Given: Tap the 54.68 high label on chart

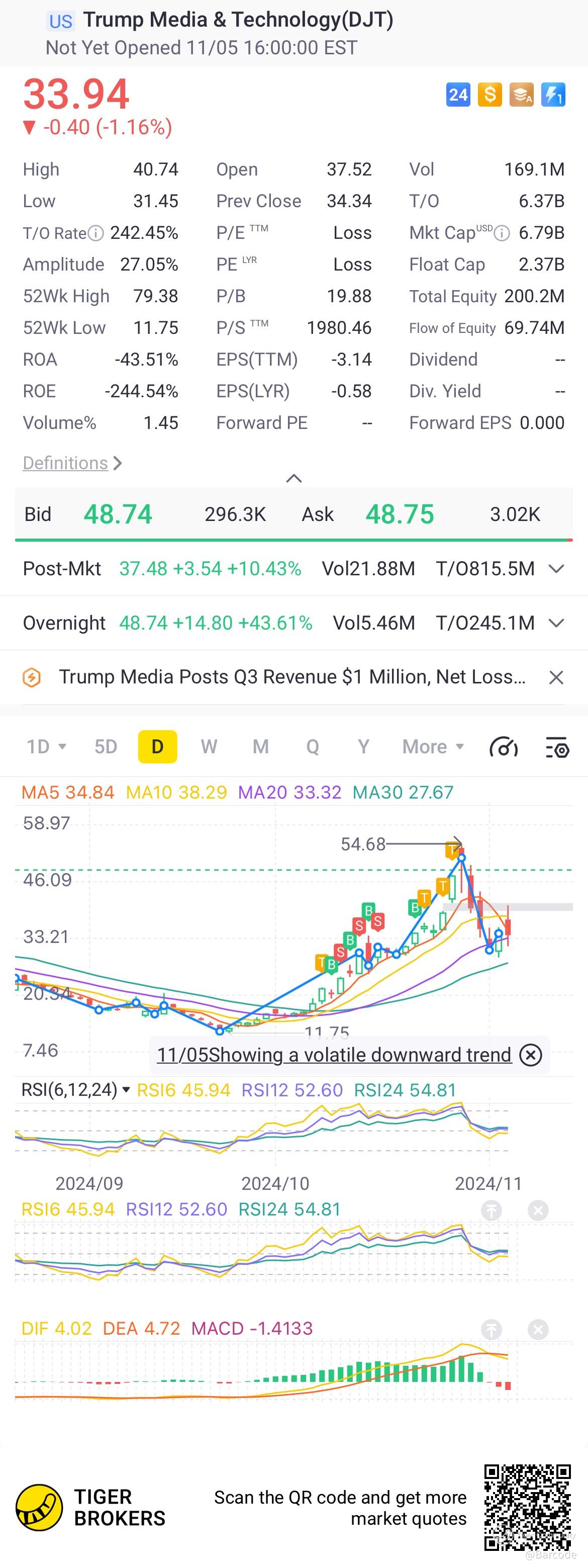Looking at the screenshot, I should pyautogui.click(x=363, y=844).
